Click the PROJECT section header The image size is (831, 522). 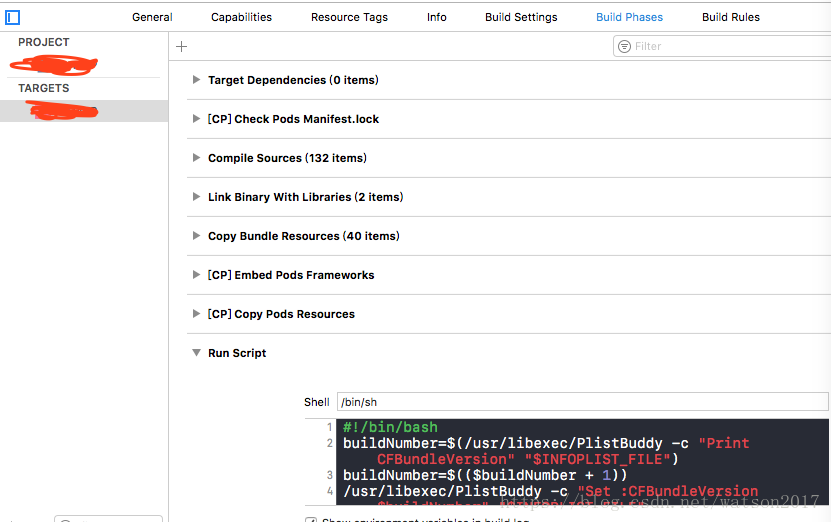pyautogui.click(x=43, y=42)
